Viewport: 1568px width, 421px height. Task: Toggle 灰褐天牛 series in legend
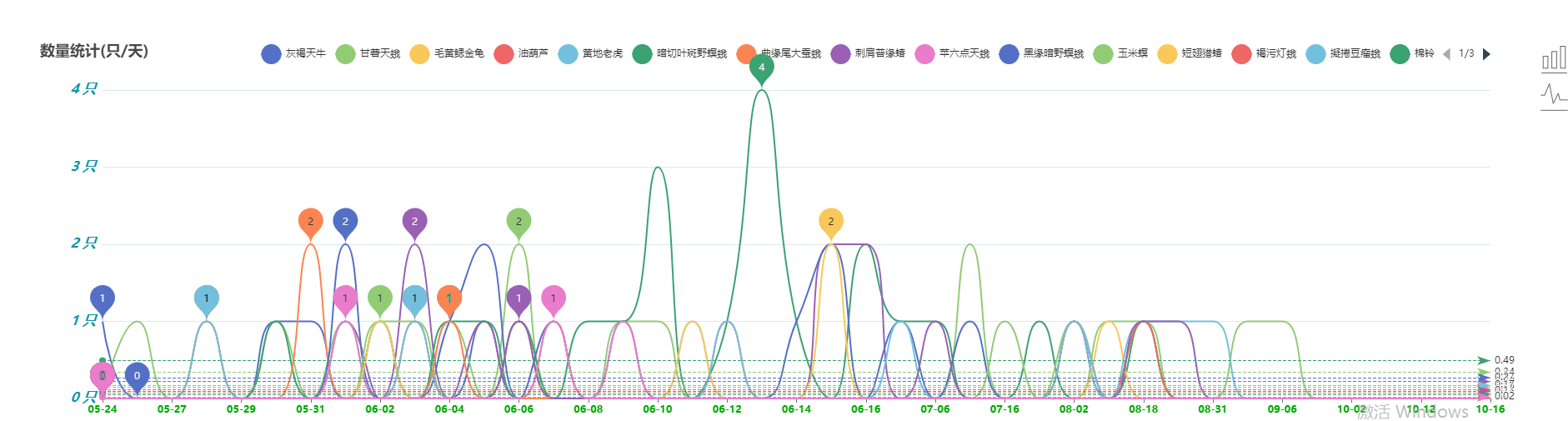(293, 54)
